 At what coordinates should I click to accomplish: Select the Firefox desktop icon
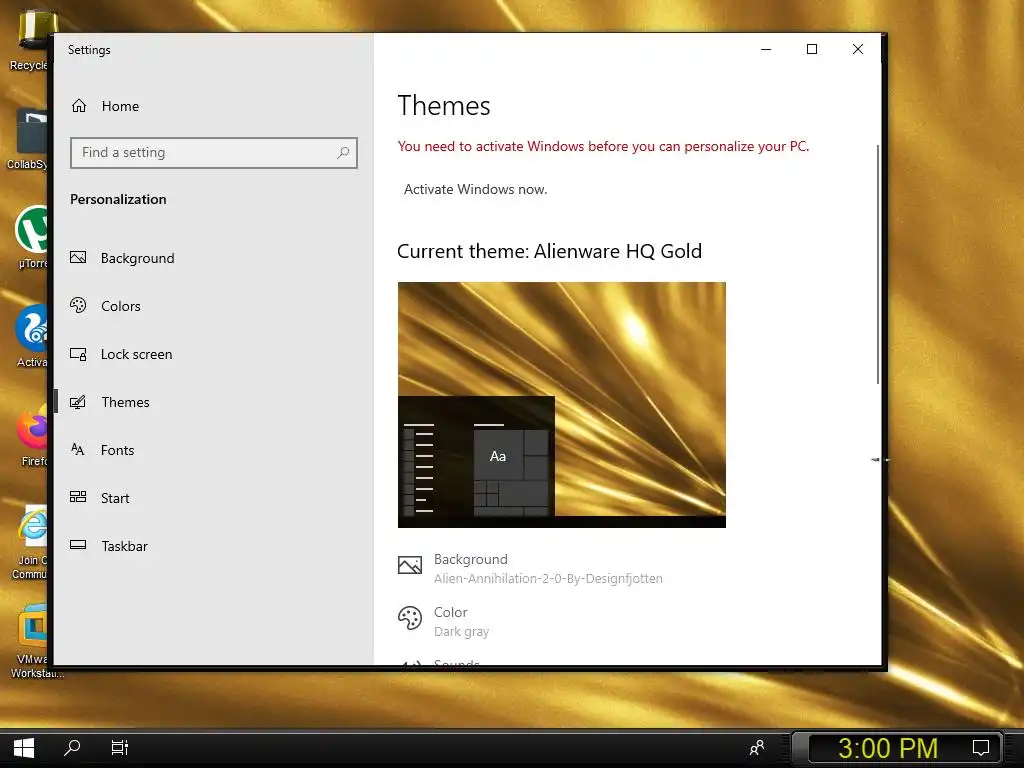[x=31, y=436]
